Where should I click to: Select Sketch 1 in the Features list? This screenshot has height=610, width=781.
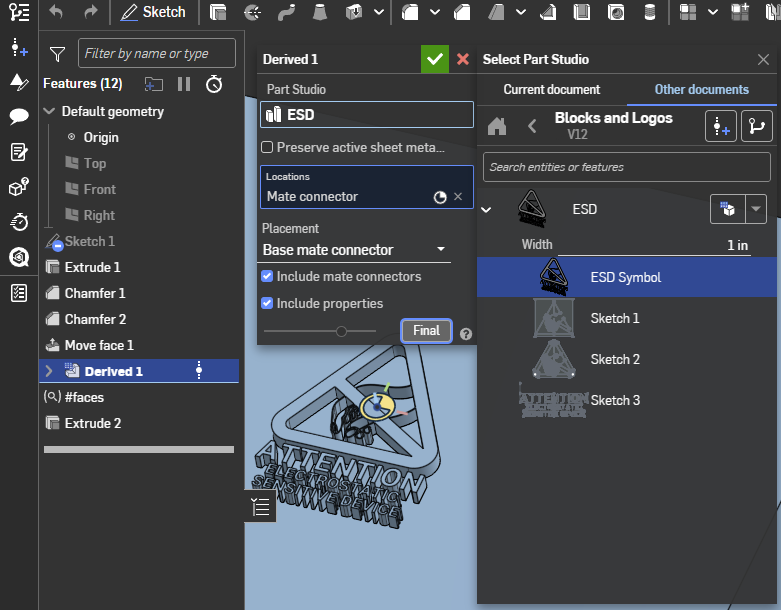(90, 241)
